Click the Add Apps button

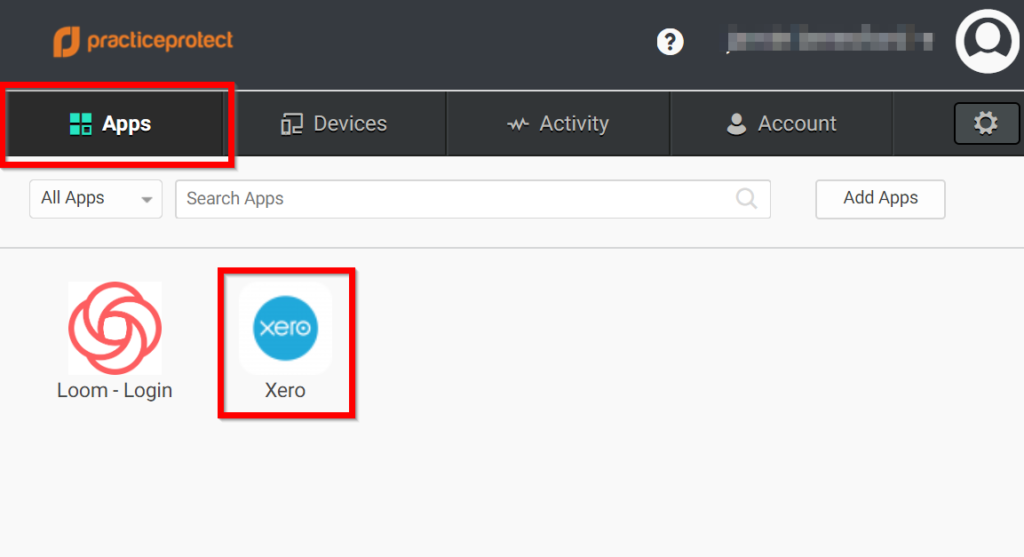pos(880,199)
